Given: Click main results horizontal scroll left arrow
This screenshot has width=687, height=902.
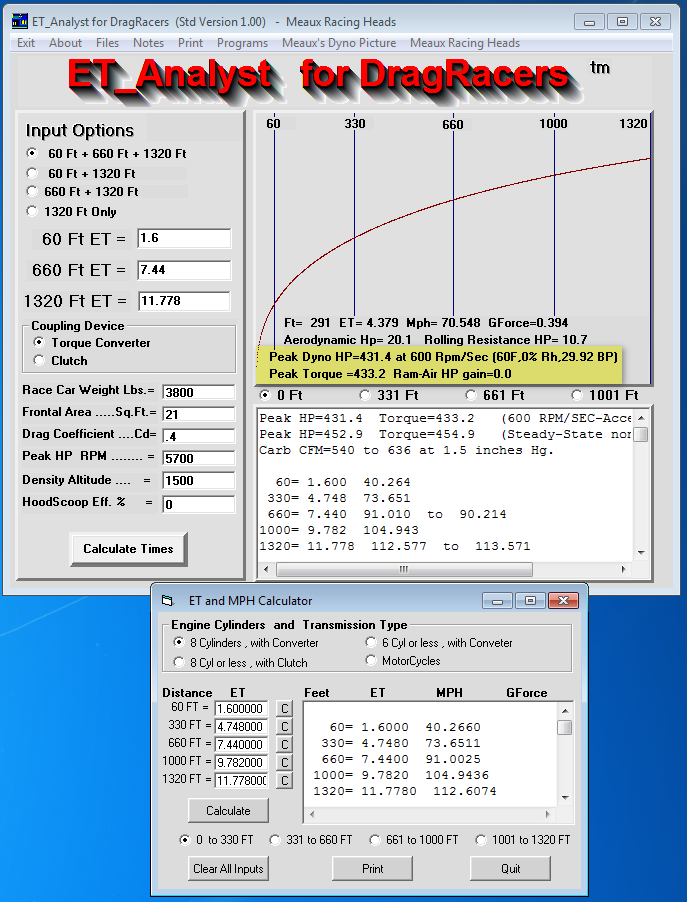Looking at the screenshot, I should tap(266, 570).
